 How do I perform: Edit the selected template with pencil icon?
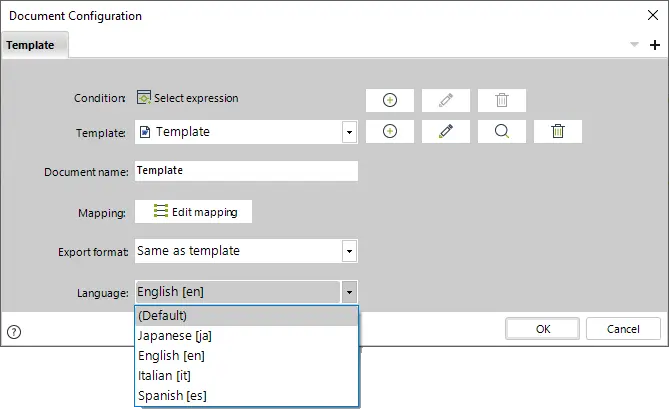coord(446,131)
